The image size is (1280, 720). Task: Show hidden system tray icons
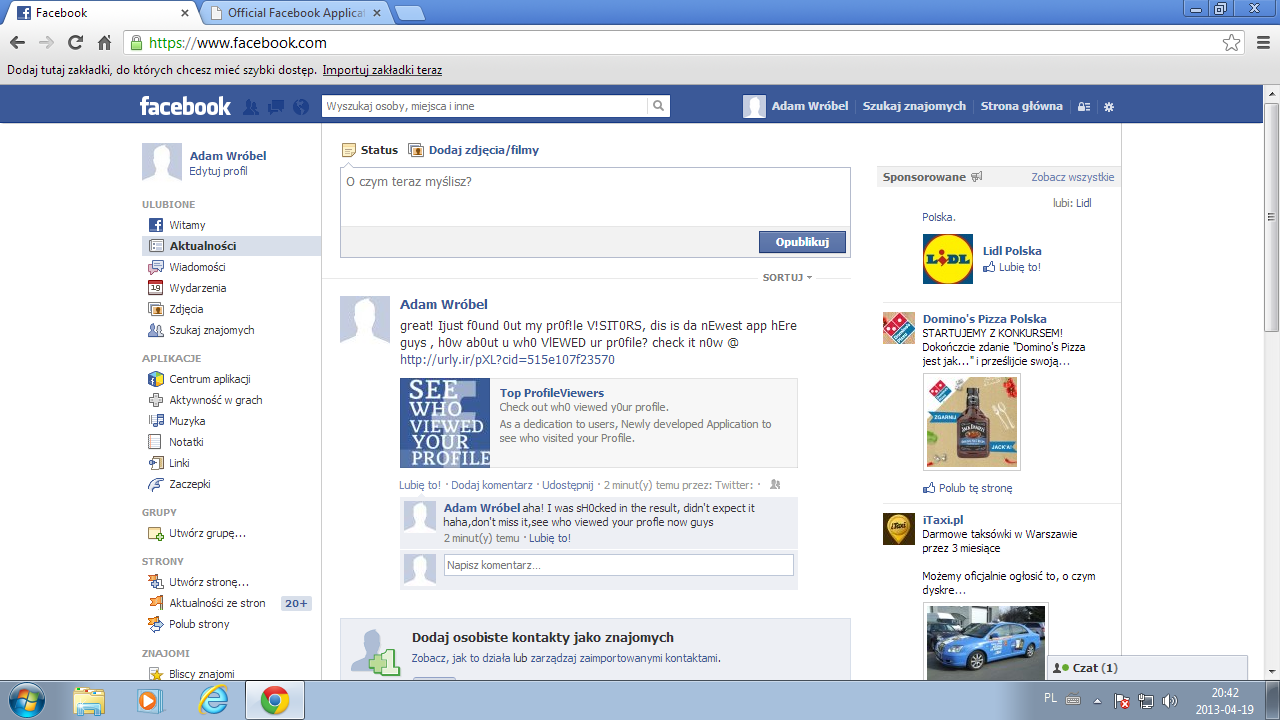(x=1097, y=701)
